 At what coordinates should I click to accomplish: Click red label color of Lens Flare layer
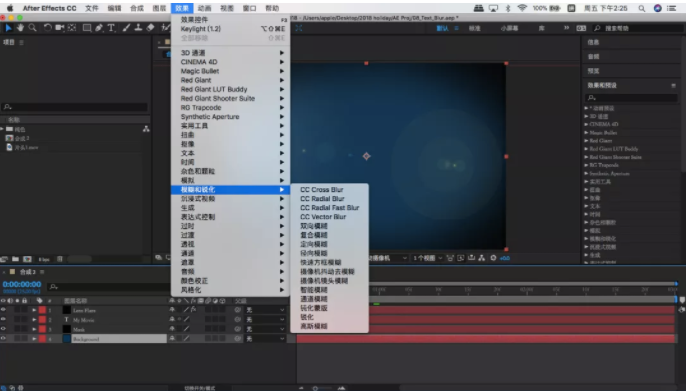42,310
